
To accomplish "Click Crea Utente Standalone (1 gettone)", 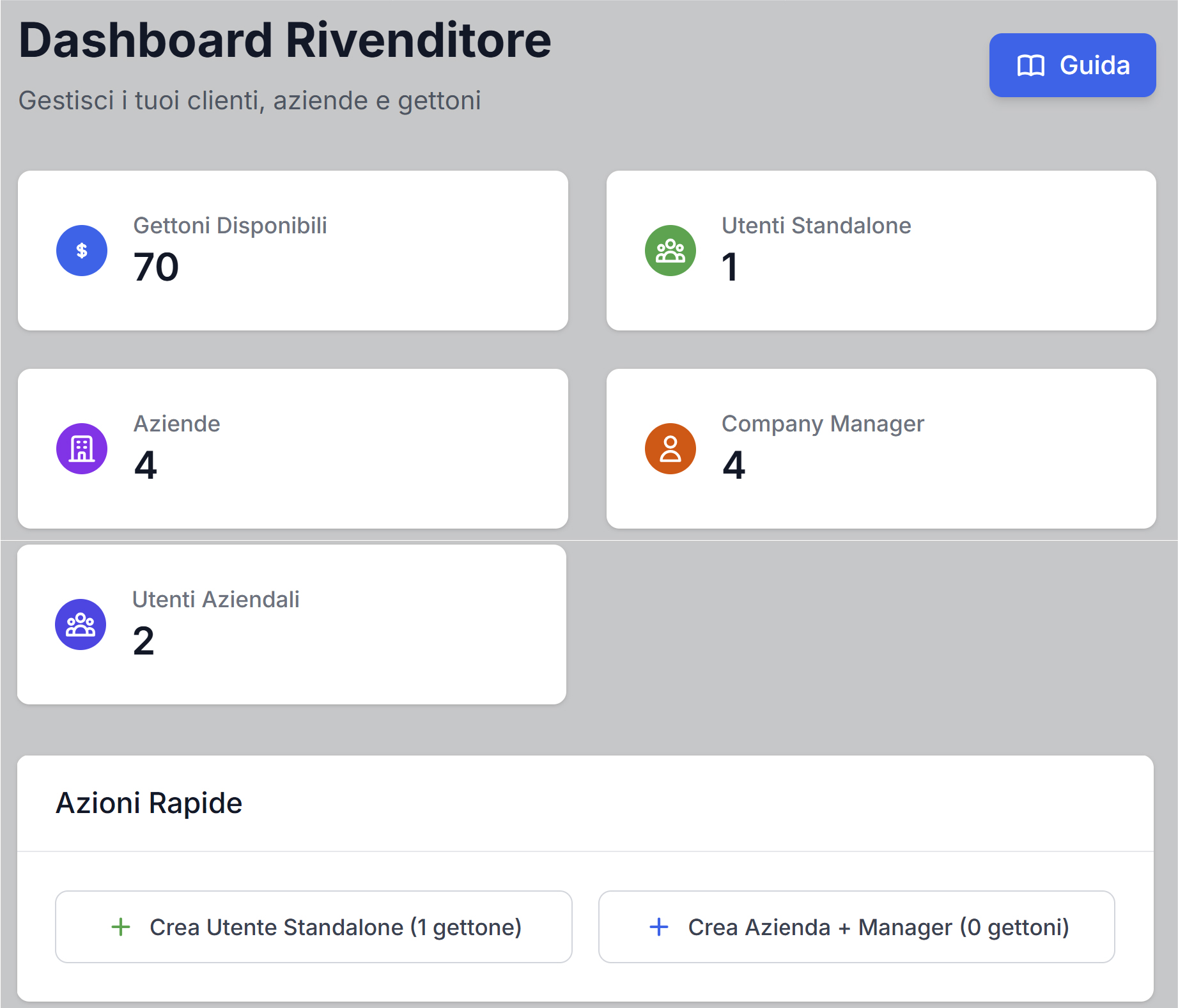I will [x=313, y=927].
